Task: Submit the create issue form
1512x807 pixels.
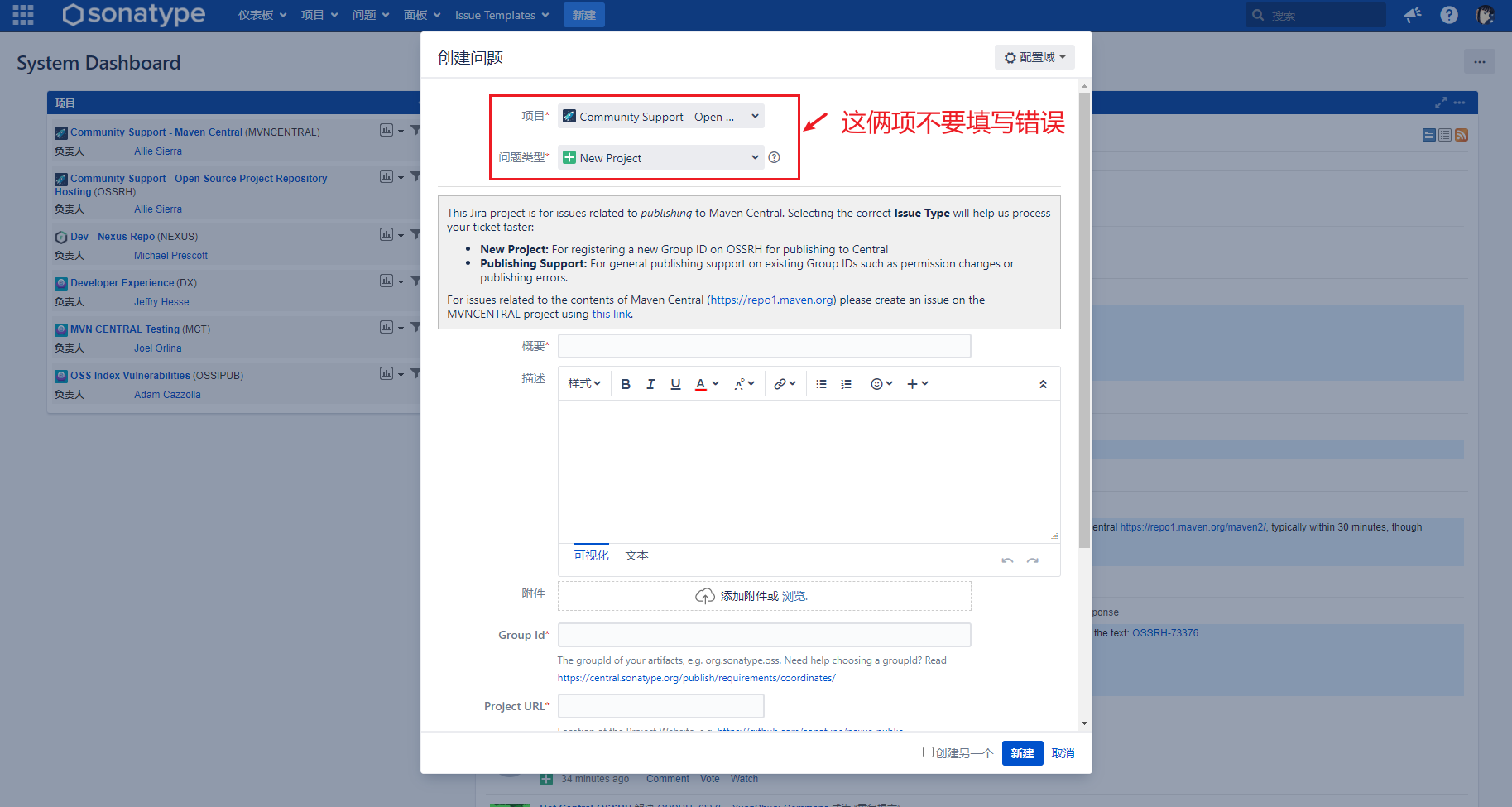Action: 1022,753
